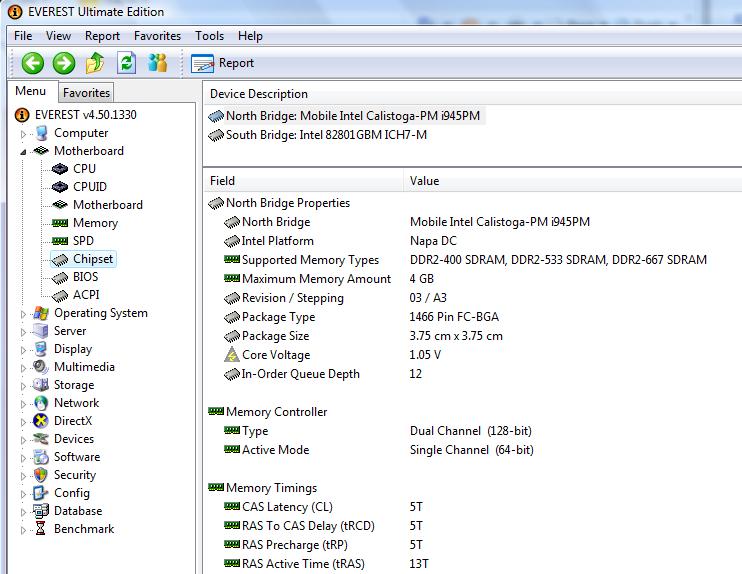Open the users toolbar icon
Screen dimensions: 742x574
(x=157, y=63)
